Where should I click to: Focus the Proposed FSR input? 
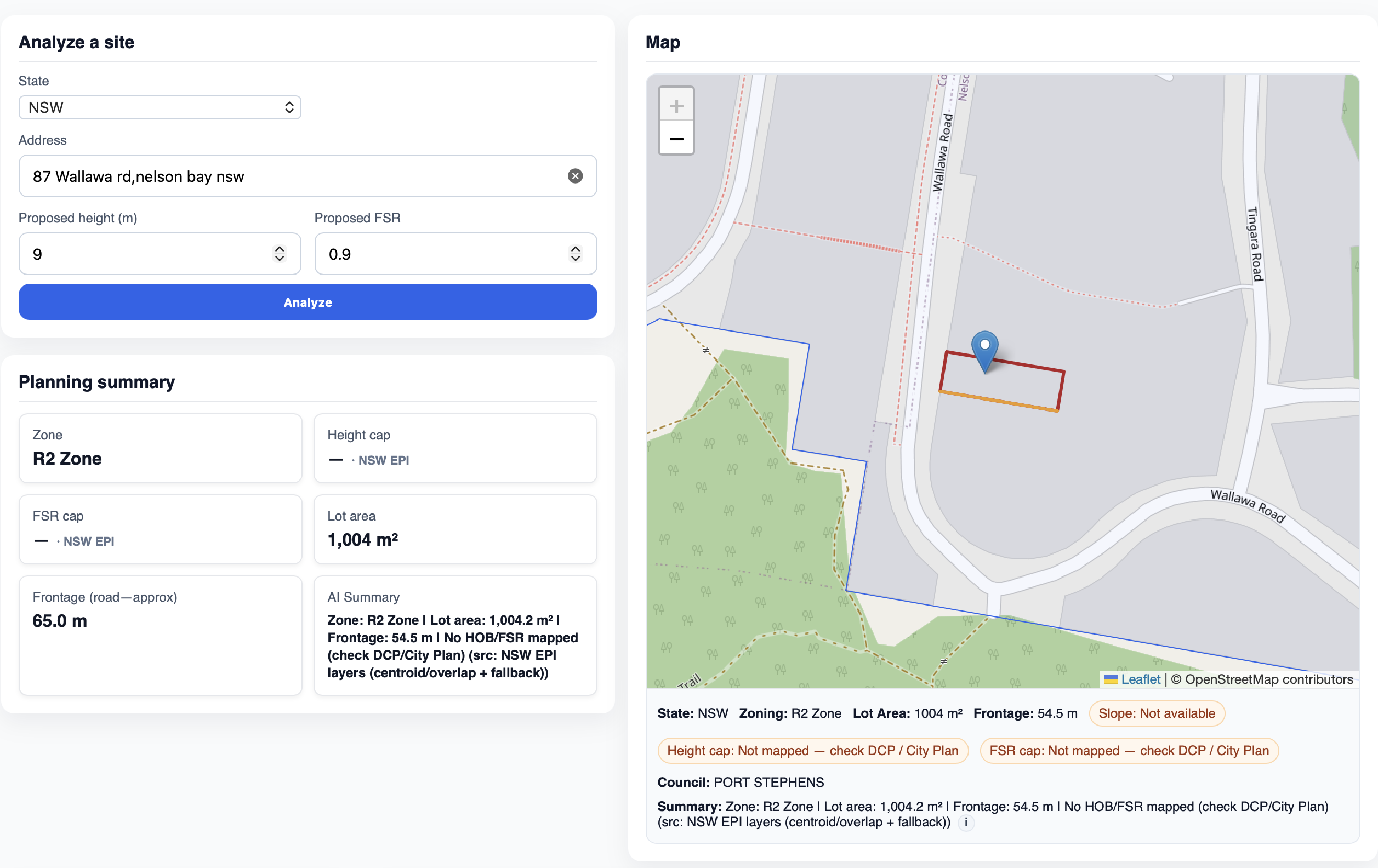[455, 254]
